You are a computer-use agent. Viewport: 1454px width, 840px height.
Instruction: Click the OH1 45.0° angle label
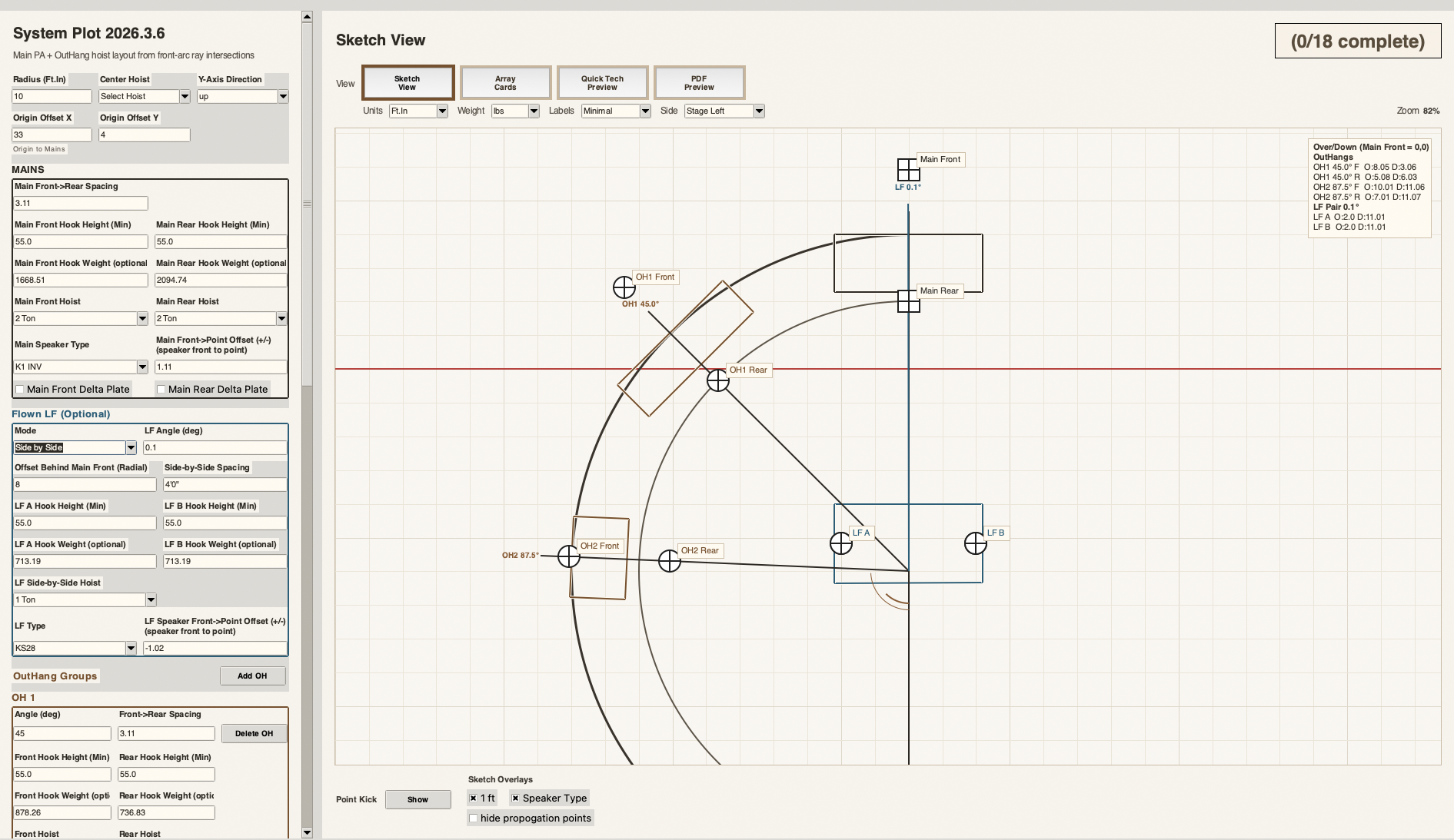coord(640,304)
